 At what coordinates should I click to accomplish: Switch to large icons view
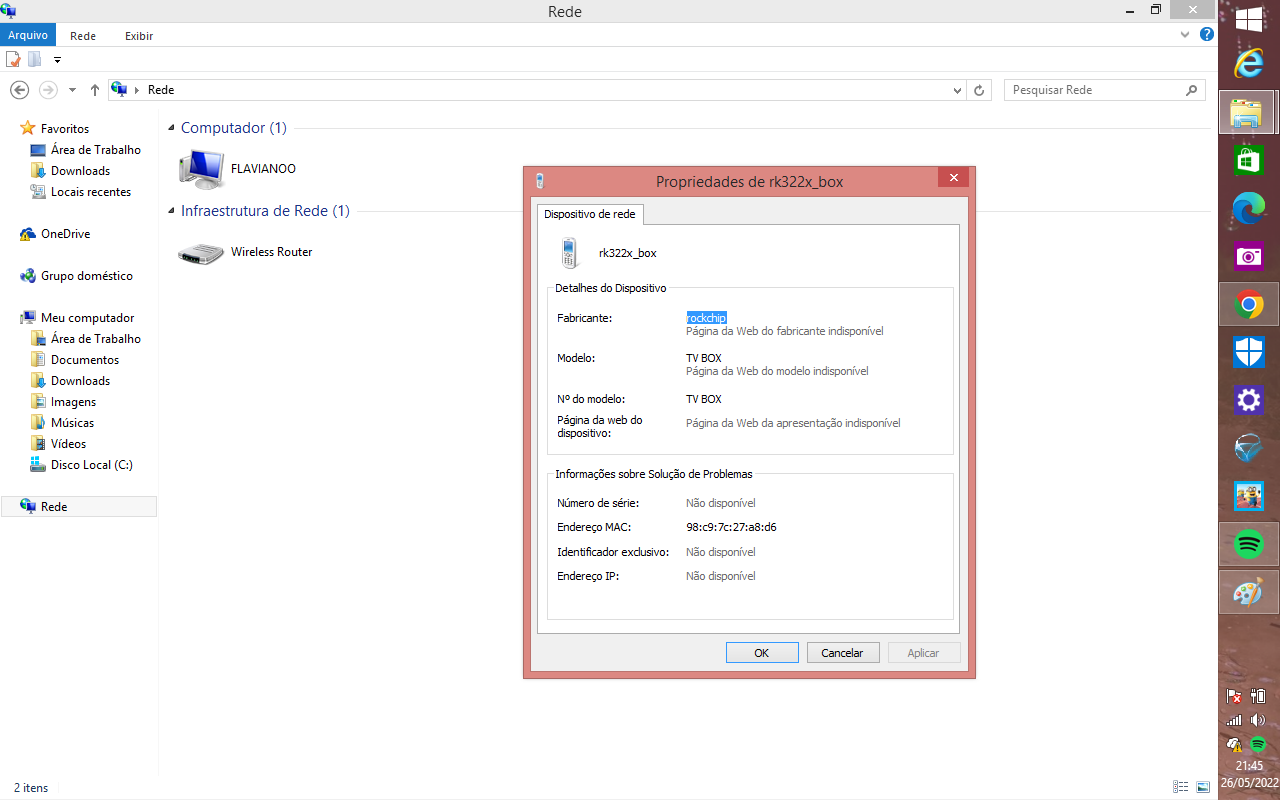pos(1203,787)
